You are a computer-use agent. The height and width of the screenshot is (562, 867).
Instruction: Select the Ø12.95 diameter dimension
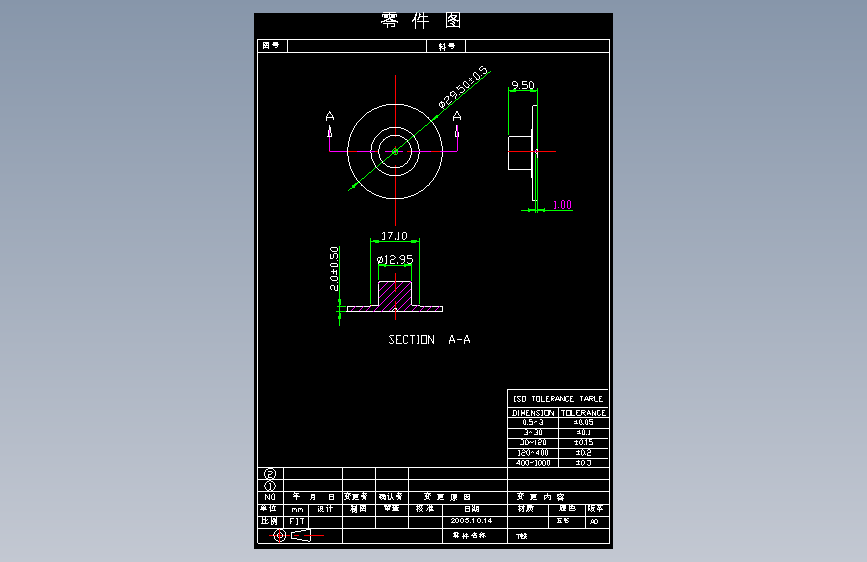coord(395,259)
